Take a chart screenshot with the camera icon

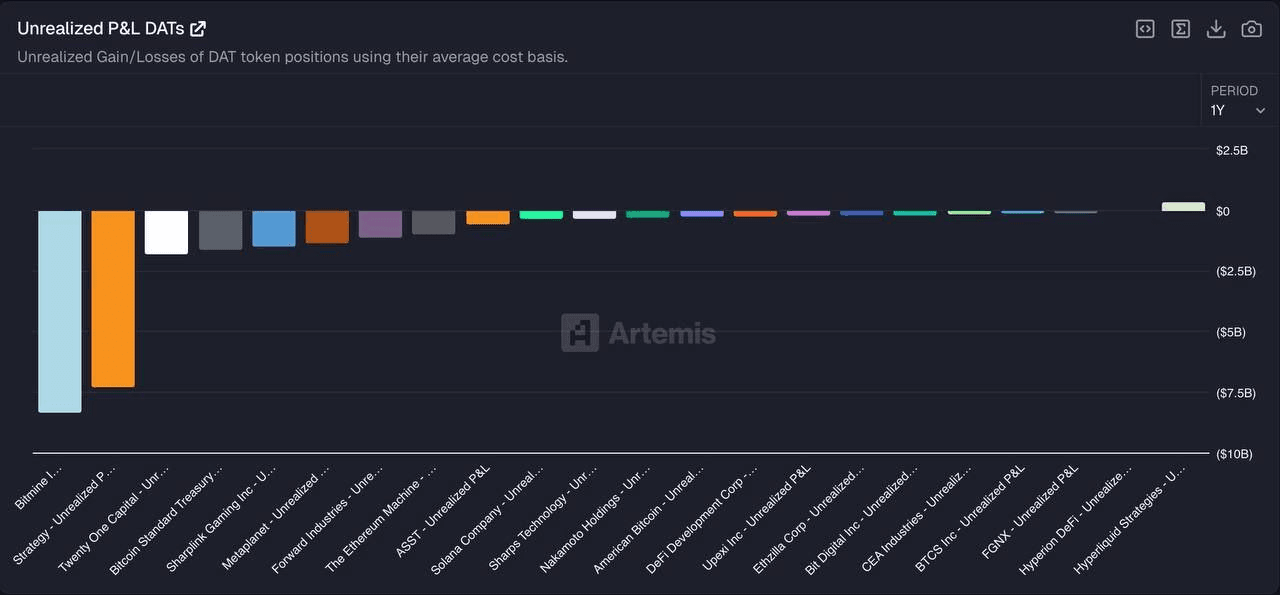[1251, 29]
